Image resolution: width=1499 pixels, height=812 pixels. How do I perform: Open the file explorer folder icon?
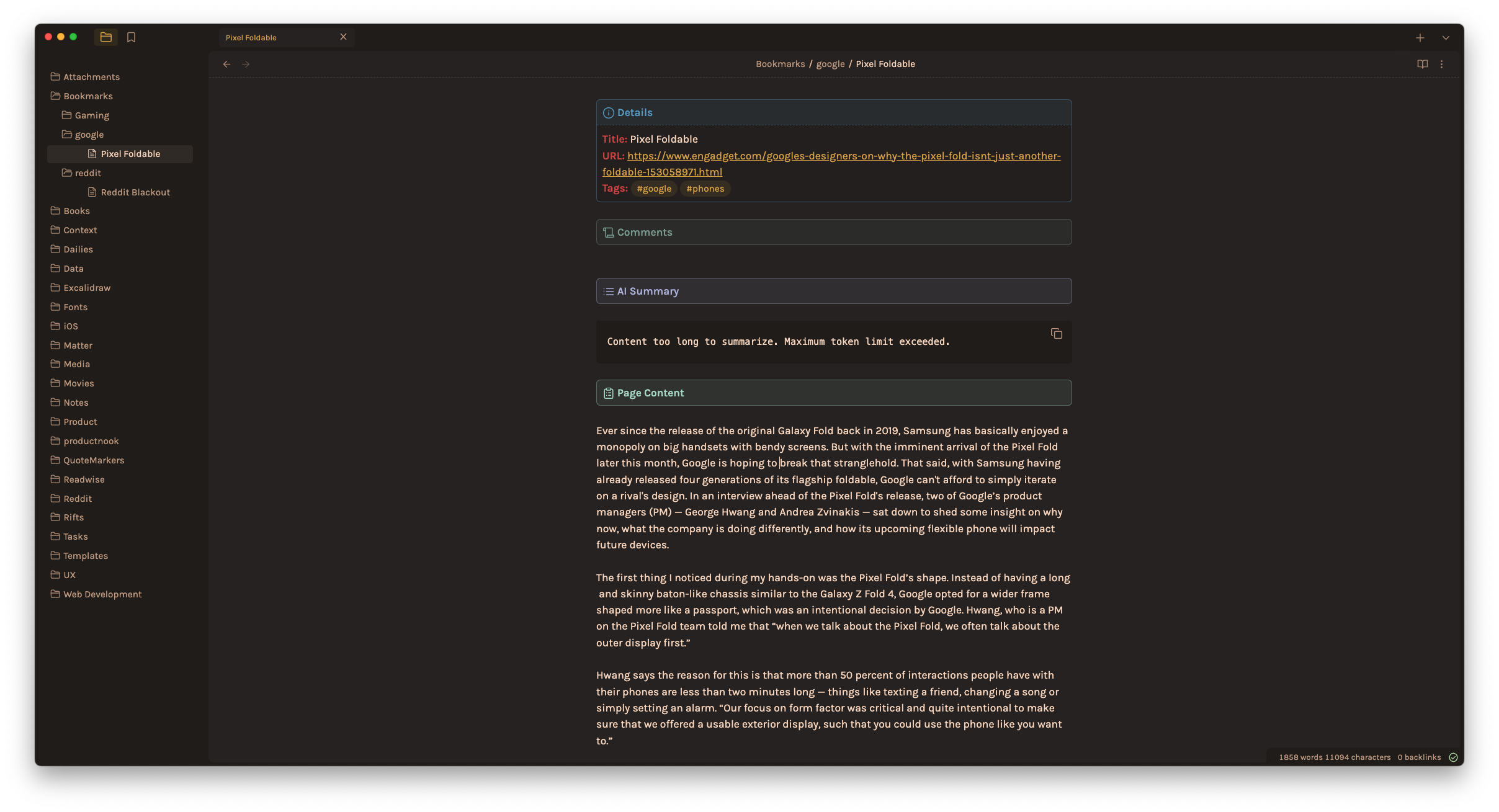pyautogui.click(x=106, y=37)
